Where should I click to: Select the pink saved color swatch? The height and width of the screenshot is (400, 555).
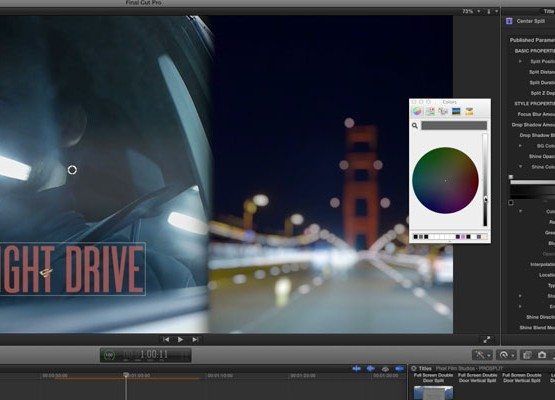(463, 237)
